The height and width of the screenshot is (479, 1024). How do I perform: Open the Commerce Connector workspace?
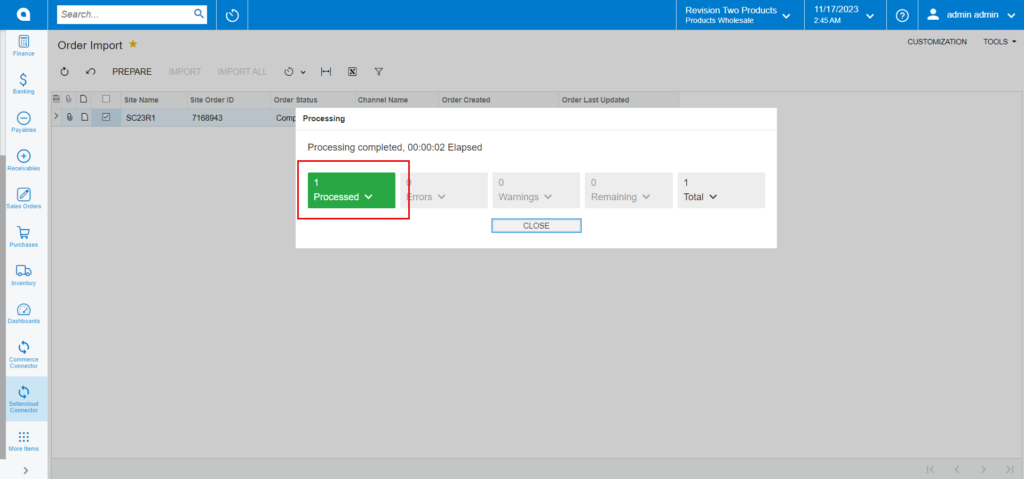(24, 354)
